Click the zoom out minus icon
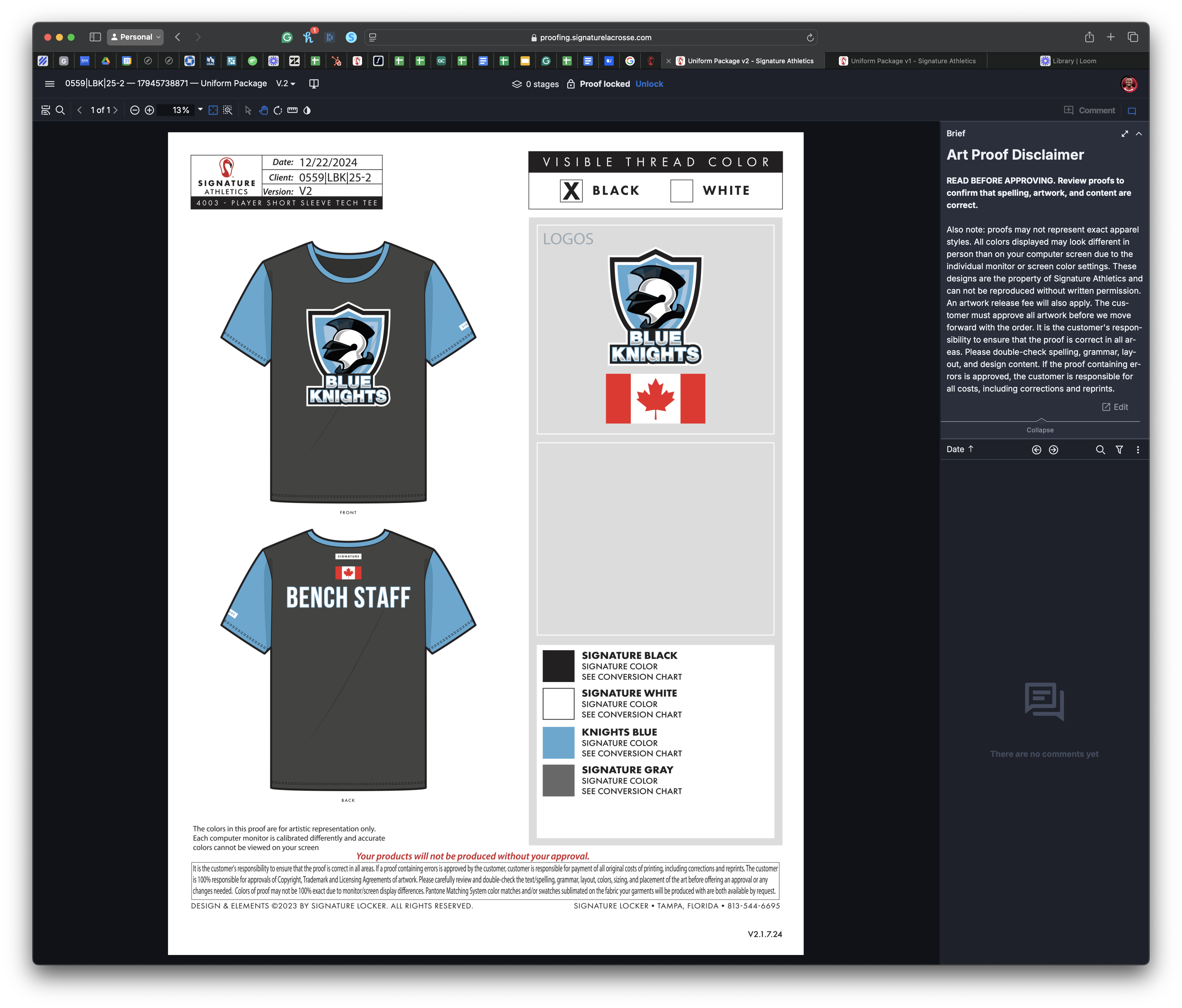The height and width of the screenshot is (1008, 1182). (135, 110)
